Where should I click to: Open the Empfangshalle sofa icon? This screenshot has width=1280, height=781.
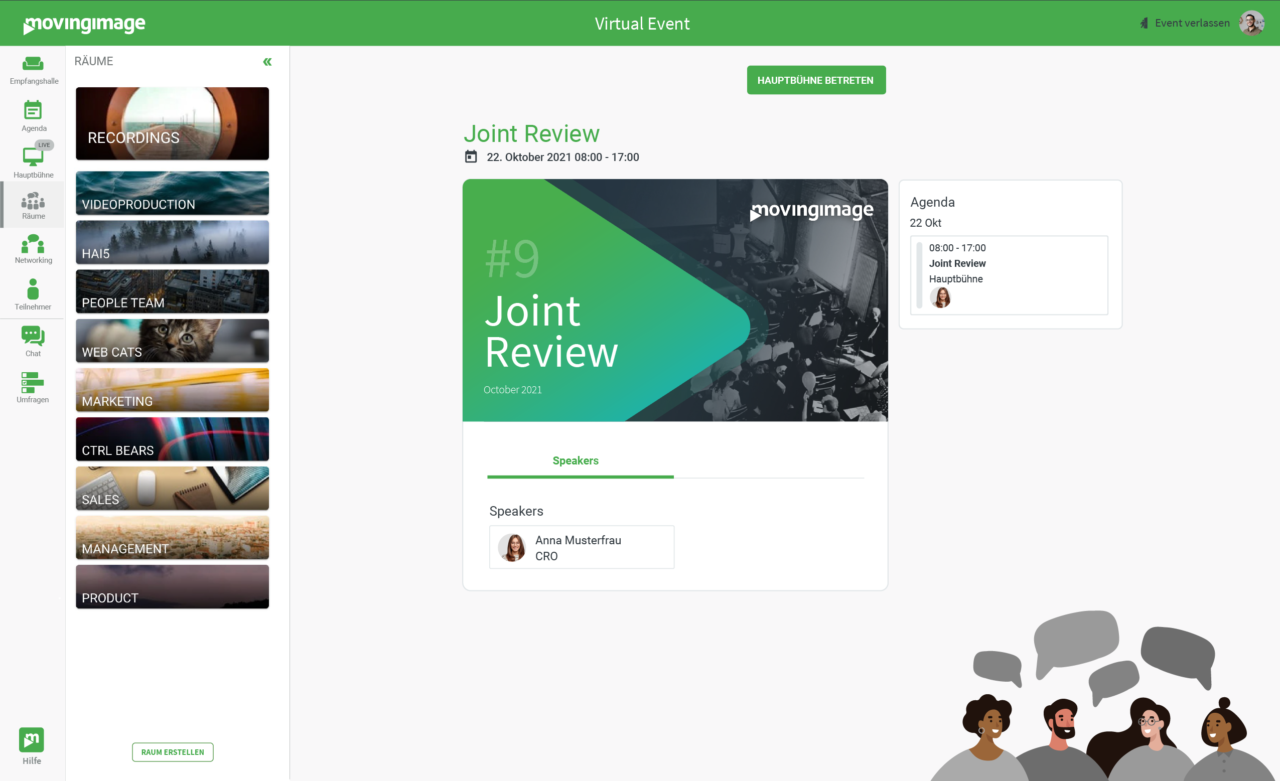click(x=33, y=64)
